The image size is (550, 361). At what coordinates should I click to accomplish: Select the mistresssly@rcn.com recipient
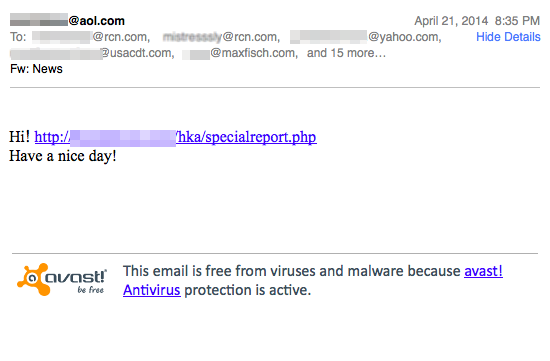[x=221, y=37]
